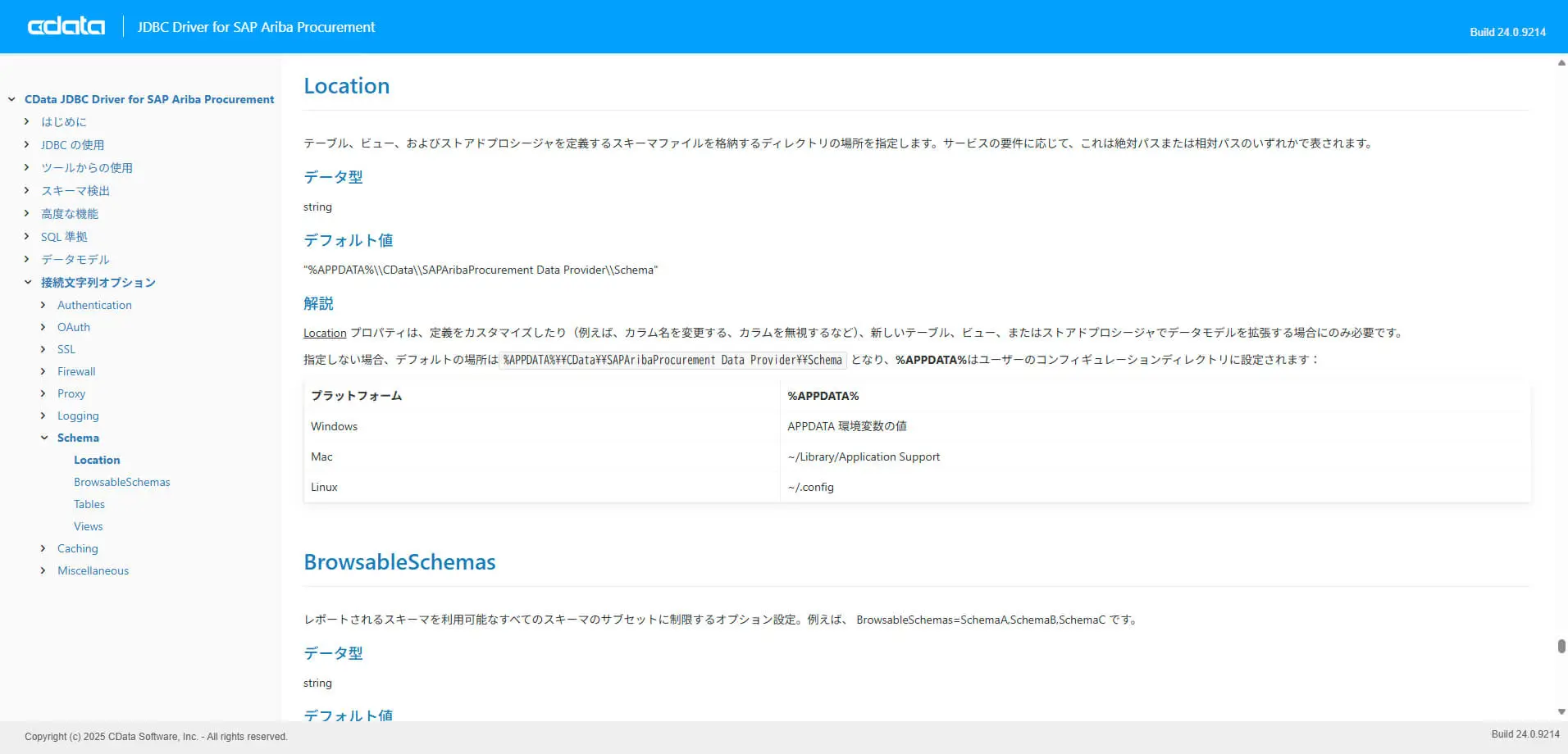Expand the Caching chevron
The image size is (1568, 754).
point(43,548)
